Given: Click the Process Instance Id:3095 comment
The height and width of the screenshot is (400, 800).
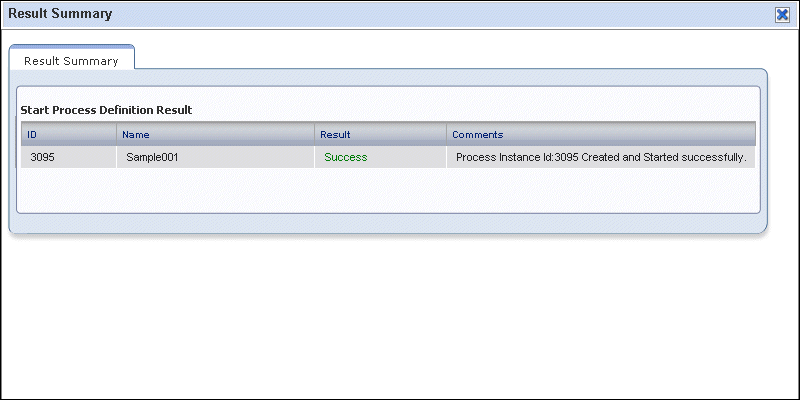Looking at the screenshot, I should coord(601,157).
